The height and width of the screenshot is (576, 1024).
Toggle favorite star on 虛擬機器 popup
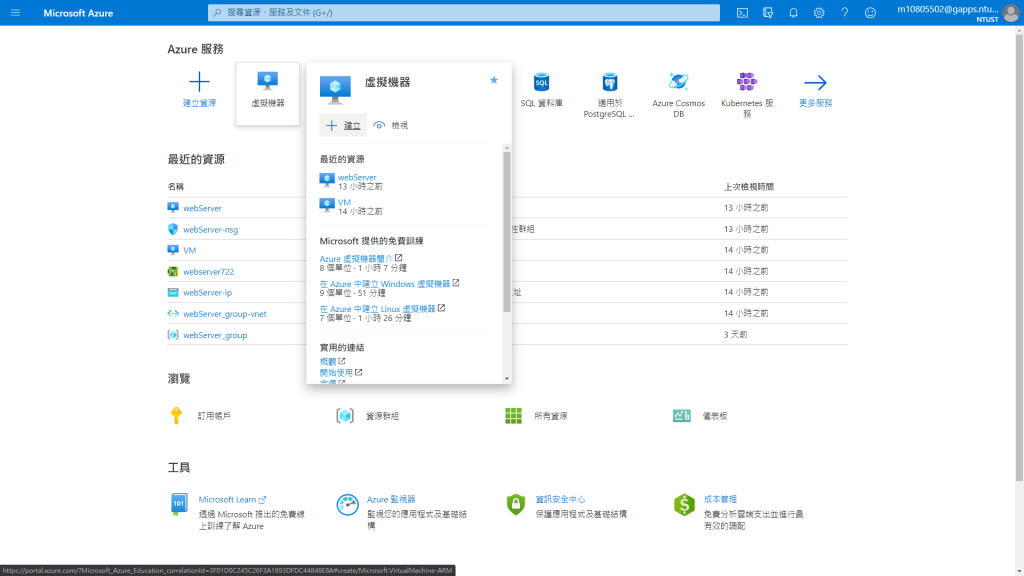click(494, 80)
